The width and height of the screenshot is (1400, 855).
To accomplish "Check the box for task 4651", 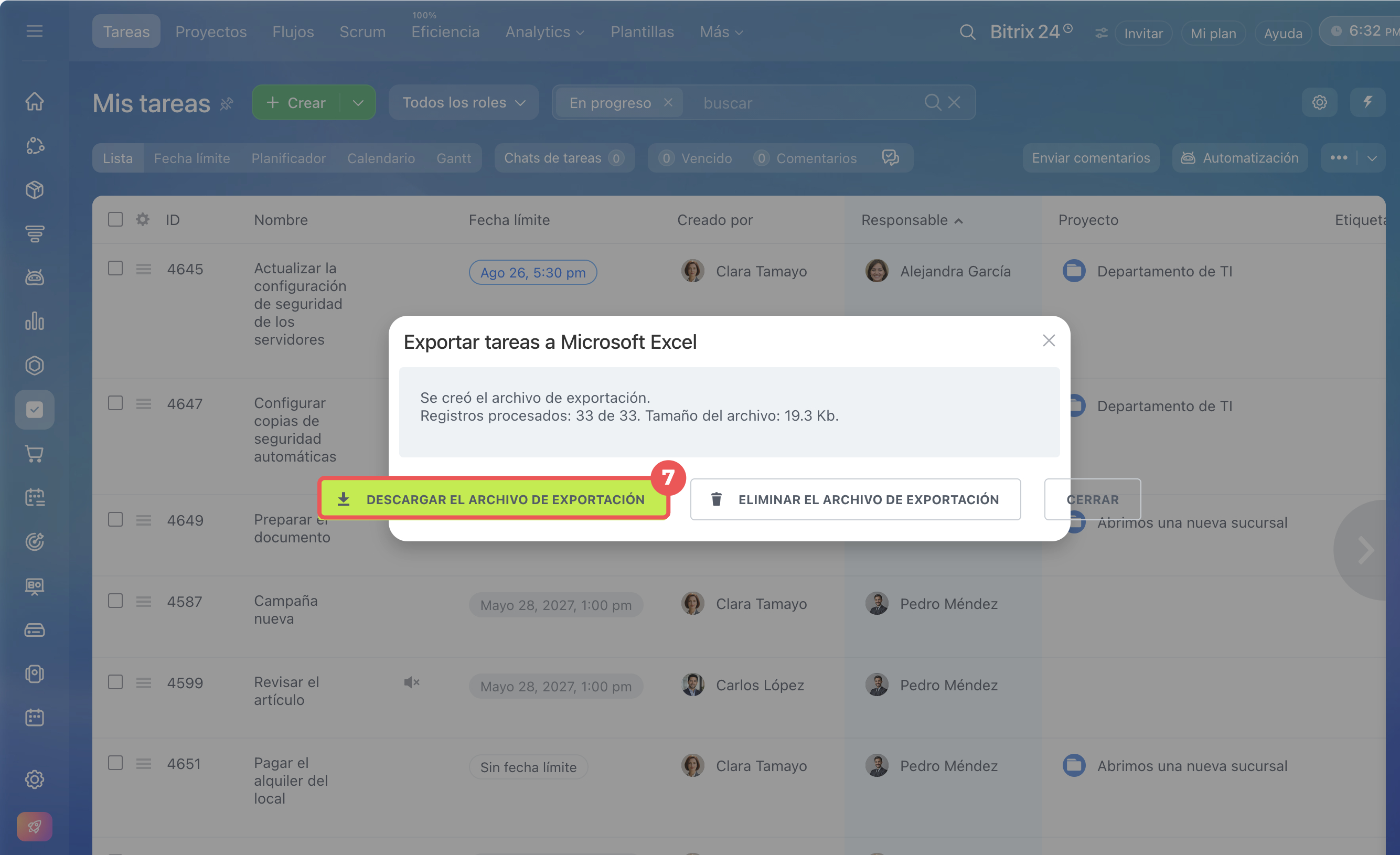I will [x=115, y=762].
